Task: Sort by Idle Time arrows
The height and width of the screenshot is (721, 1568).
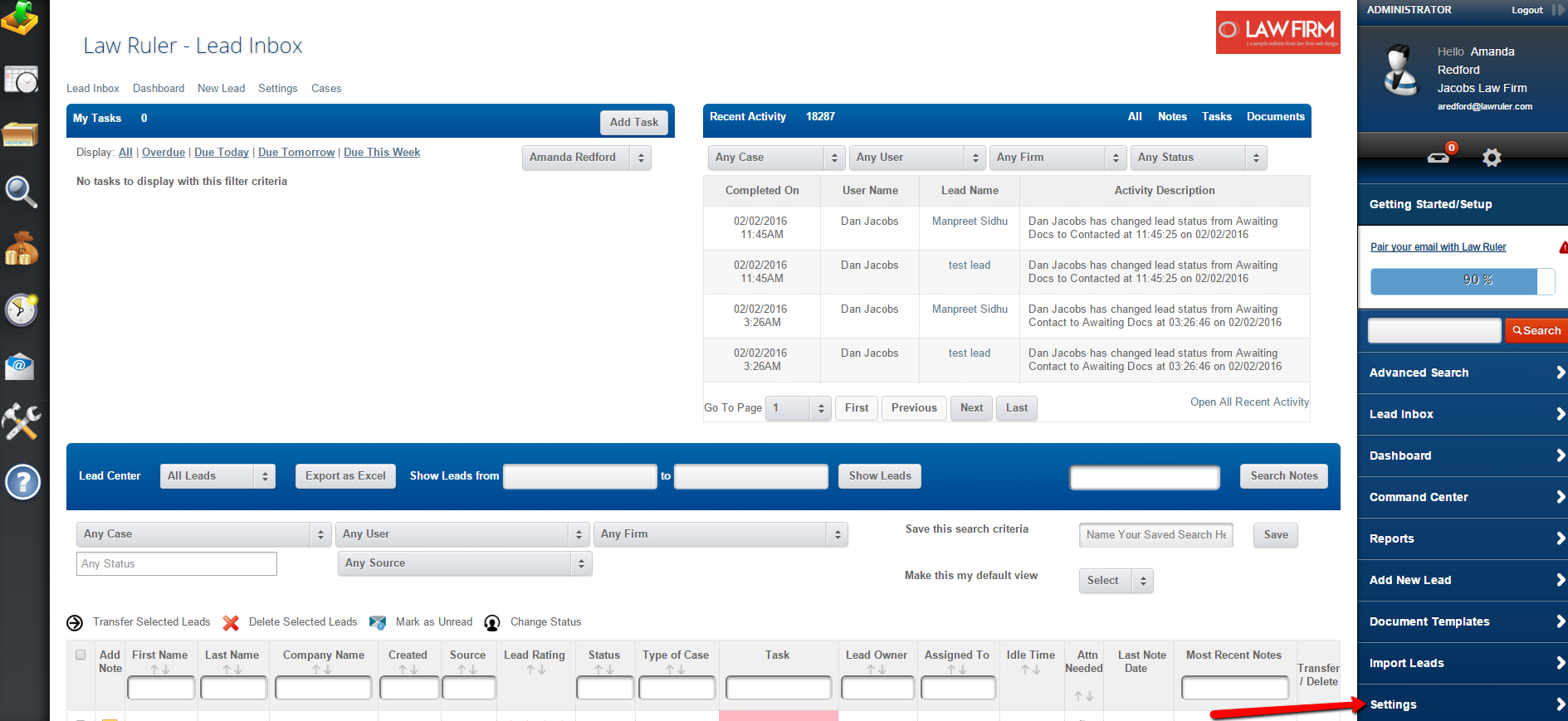Action: [1031, 670]
